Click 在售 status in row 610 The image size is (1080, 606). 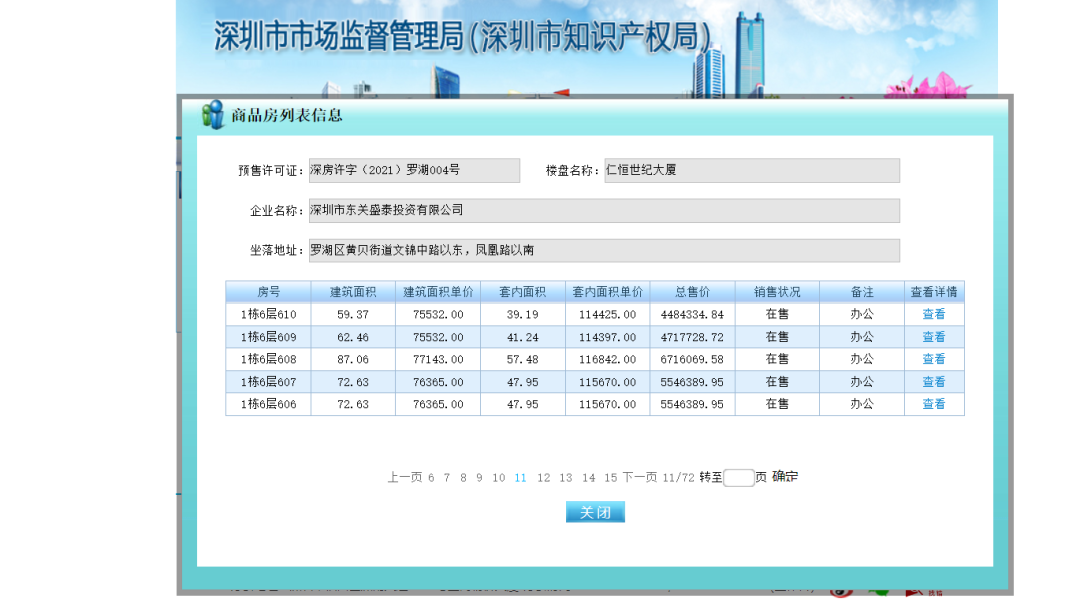coord(777,314)
